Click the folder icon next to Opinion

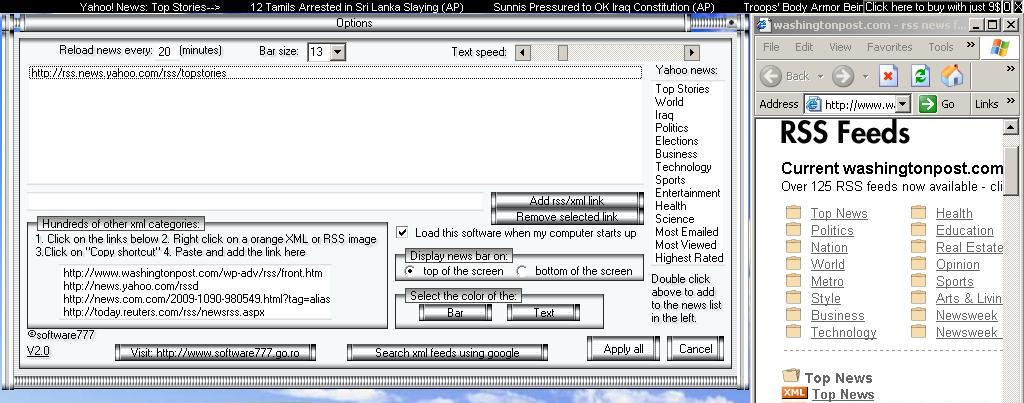tap(919, 264)
